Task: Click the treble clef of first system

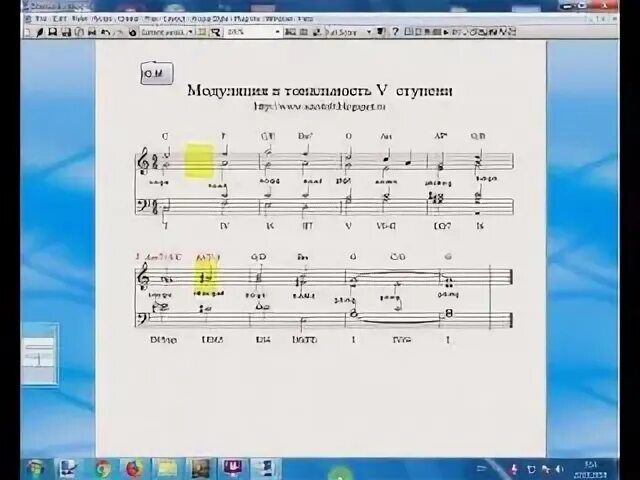Action: point(144,162)
